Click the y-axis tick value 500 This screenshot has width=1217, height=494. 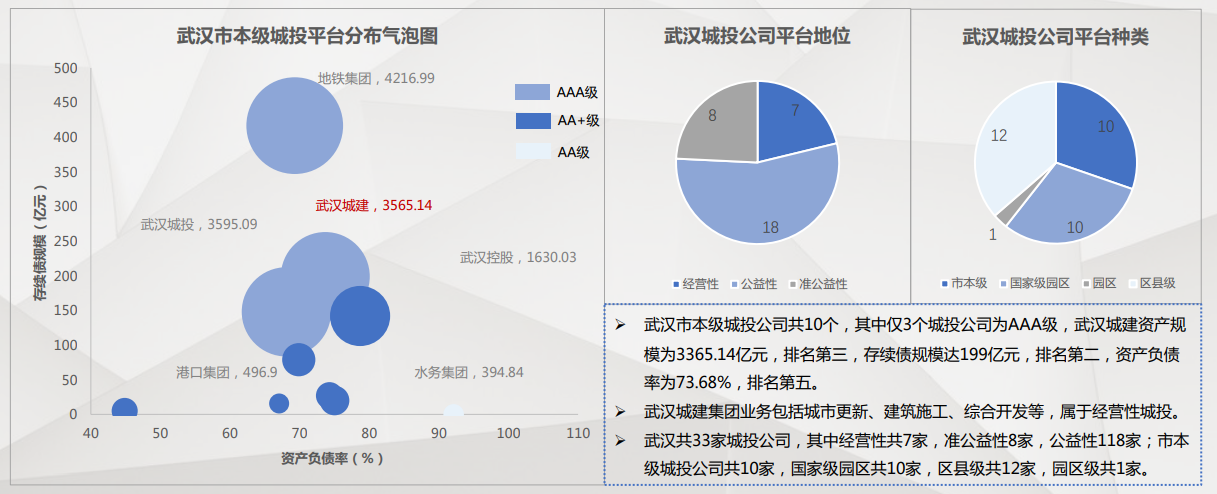click(x=66, y=68)
